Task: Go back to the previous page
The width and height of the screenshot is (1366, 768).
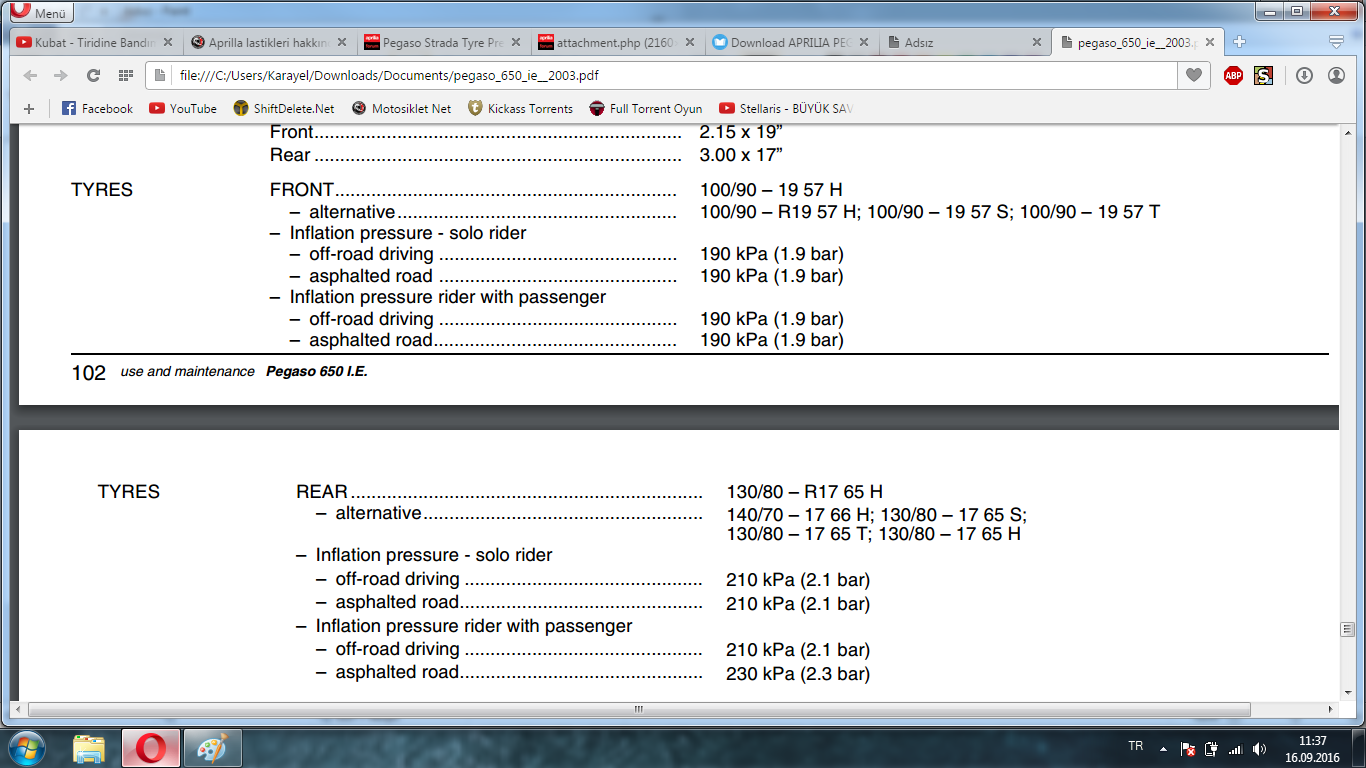Action: pos(30,76)
